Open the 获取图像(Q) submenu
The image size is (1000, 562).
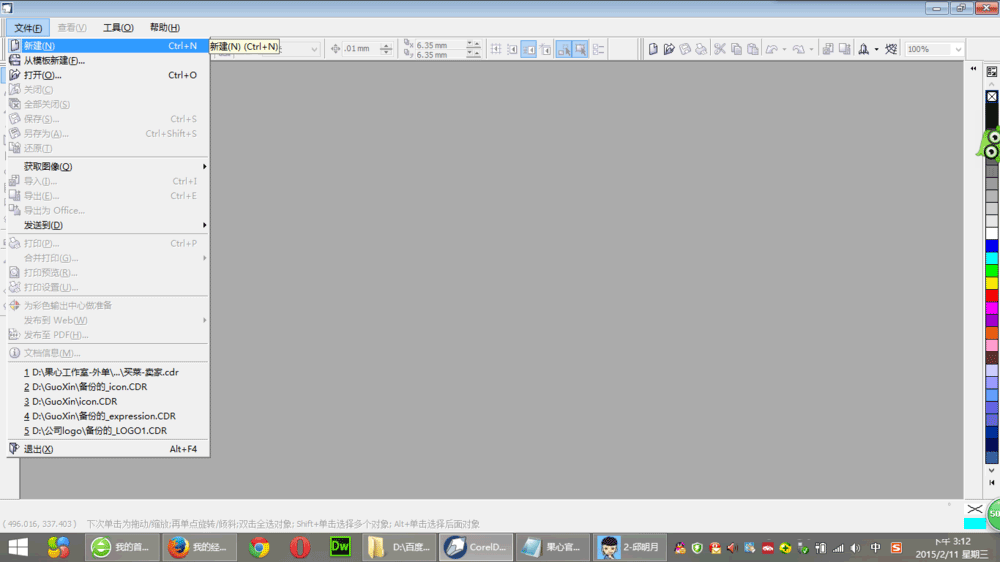(108, 166)
